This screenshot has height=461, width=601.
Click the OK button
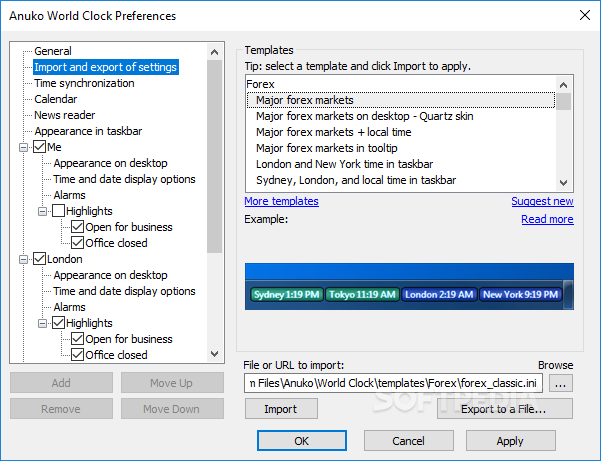[x=302, y=441]
